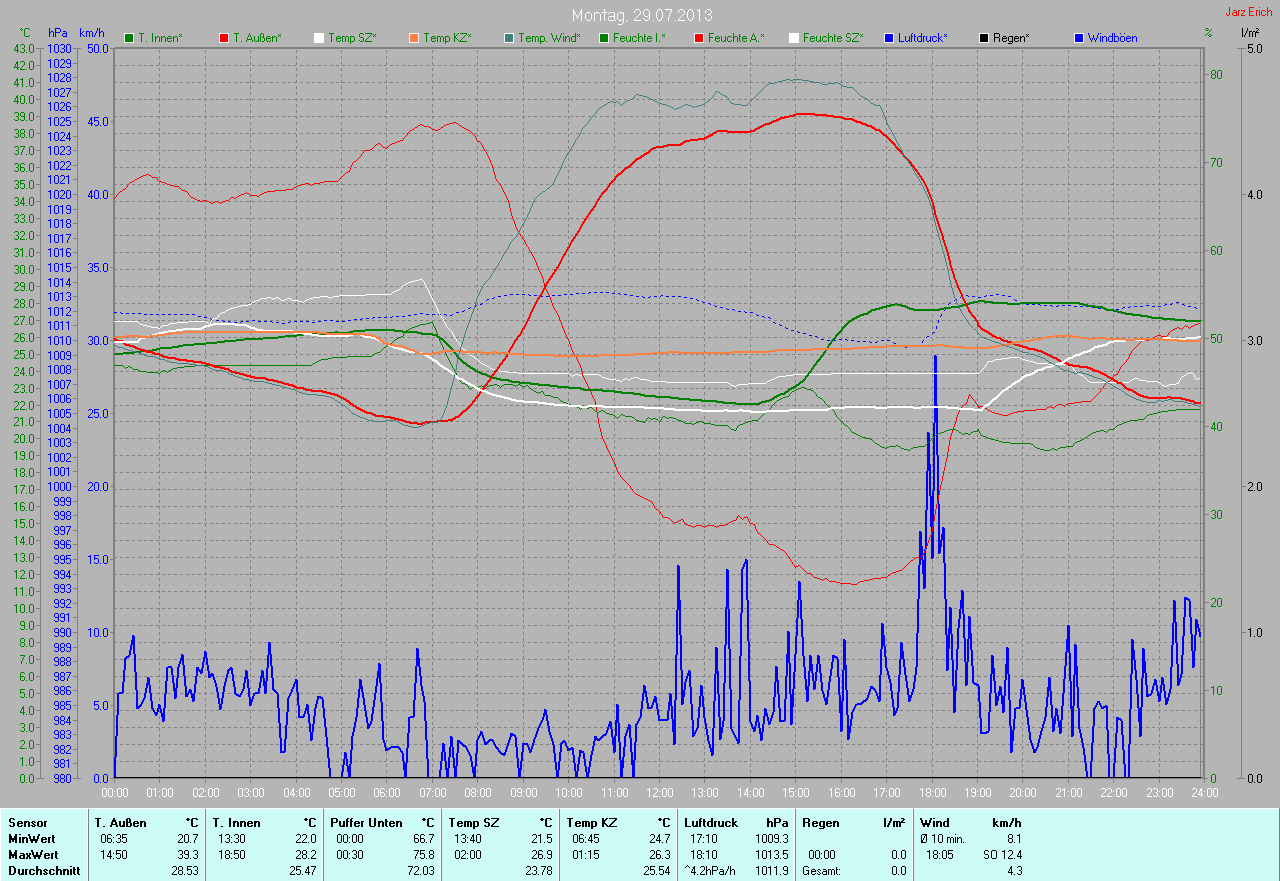Click the T. Innen average 25.47

point(302,871)
